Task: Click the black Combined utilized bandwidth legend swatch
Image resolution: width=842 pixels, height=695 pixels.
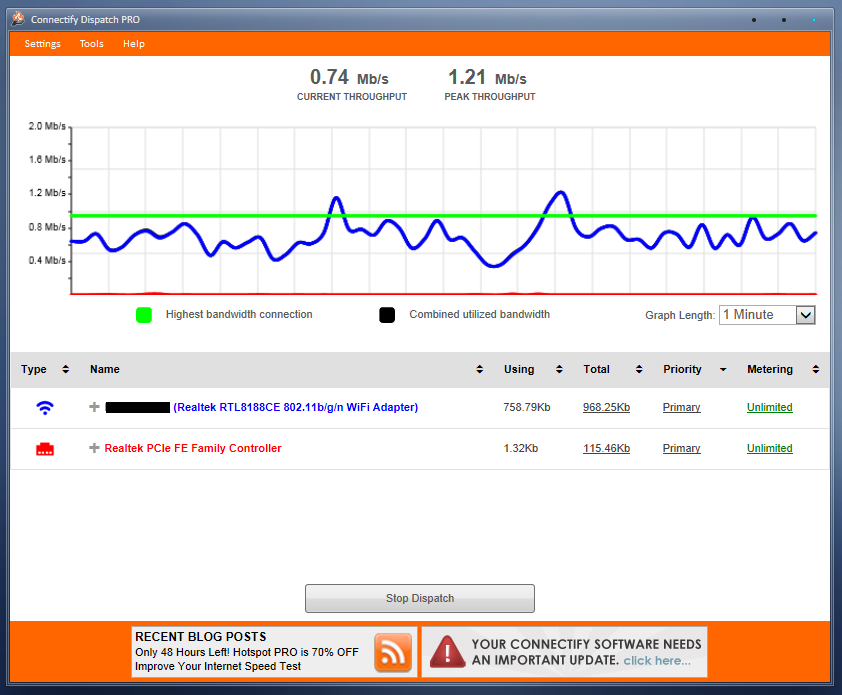Action: point(387,314)
